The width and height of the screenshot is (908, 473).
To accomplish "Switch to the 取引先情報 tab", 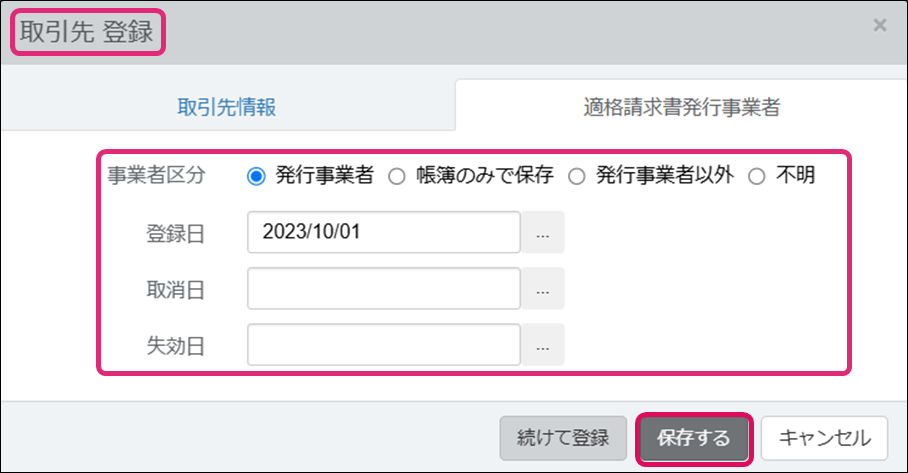I will click(227, 108).
